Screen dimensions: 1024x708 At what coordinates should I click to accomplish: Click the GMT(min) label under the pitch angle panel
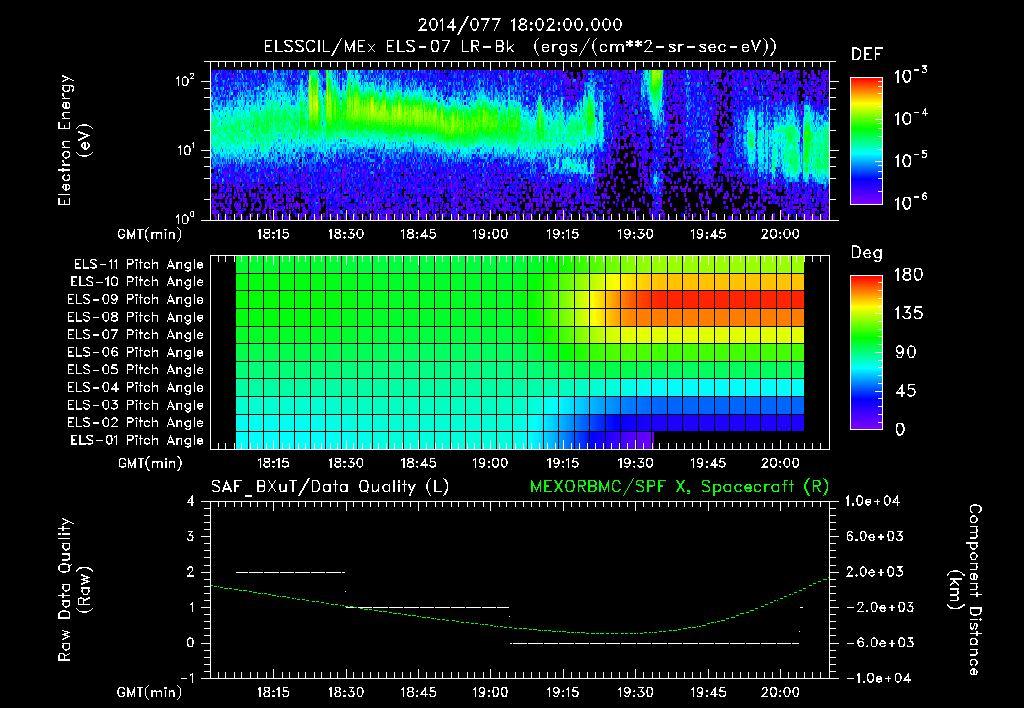tap(150, 464)
